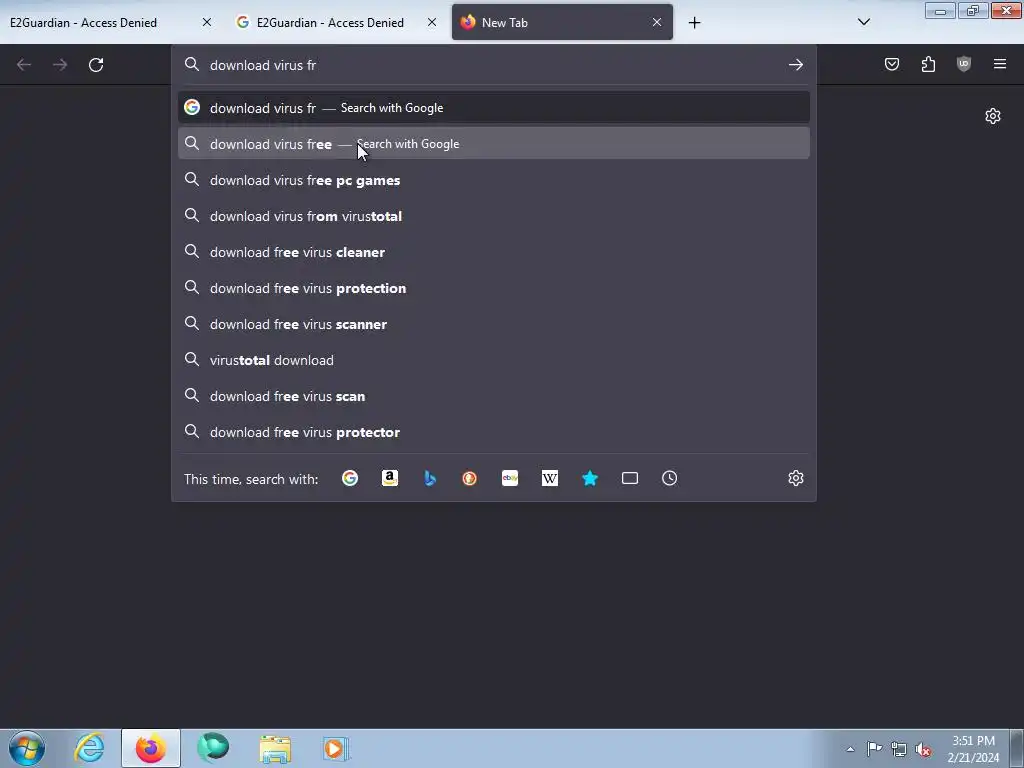Reload the page with the refresh icon
The width and height of the screenshot is (1024, 768).
click(96, 65)
